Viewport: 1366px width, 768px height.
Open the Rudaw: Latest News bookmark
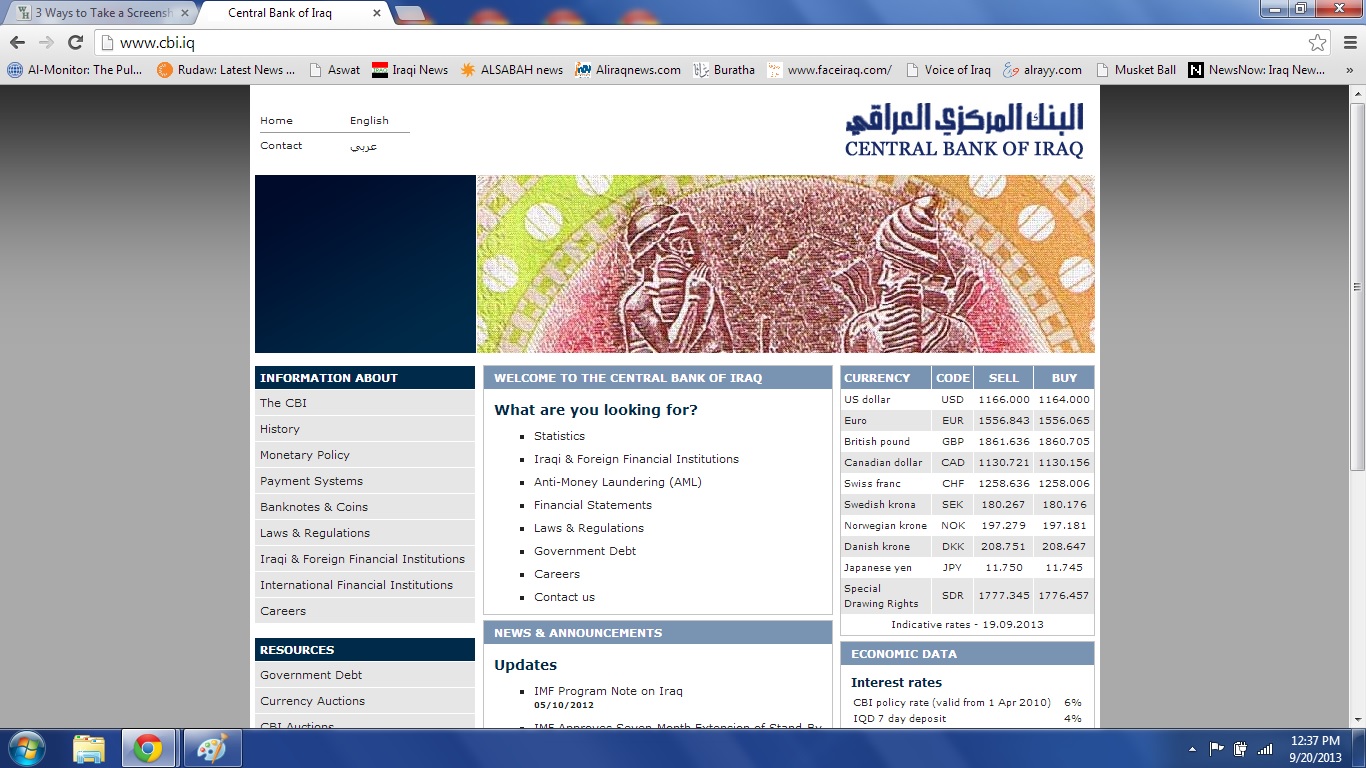coord(226,70)
